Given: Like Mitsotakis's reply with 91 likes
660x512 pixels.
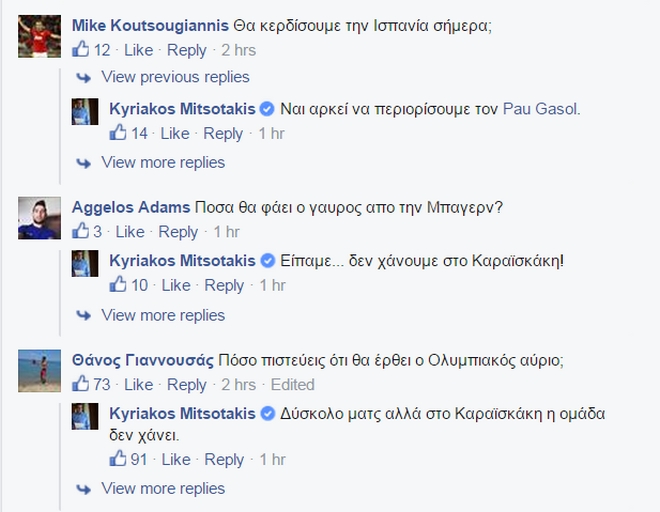Looking at the screenshot, I should [x=176, y=460].
